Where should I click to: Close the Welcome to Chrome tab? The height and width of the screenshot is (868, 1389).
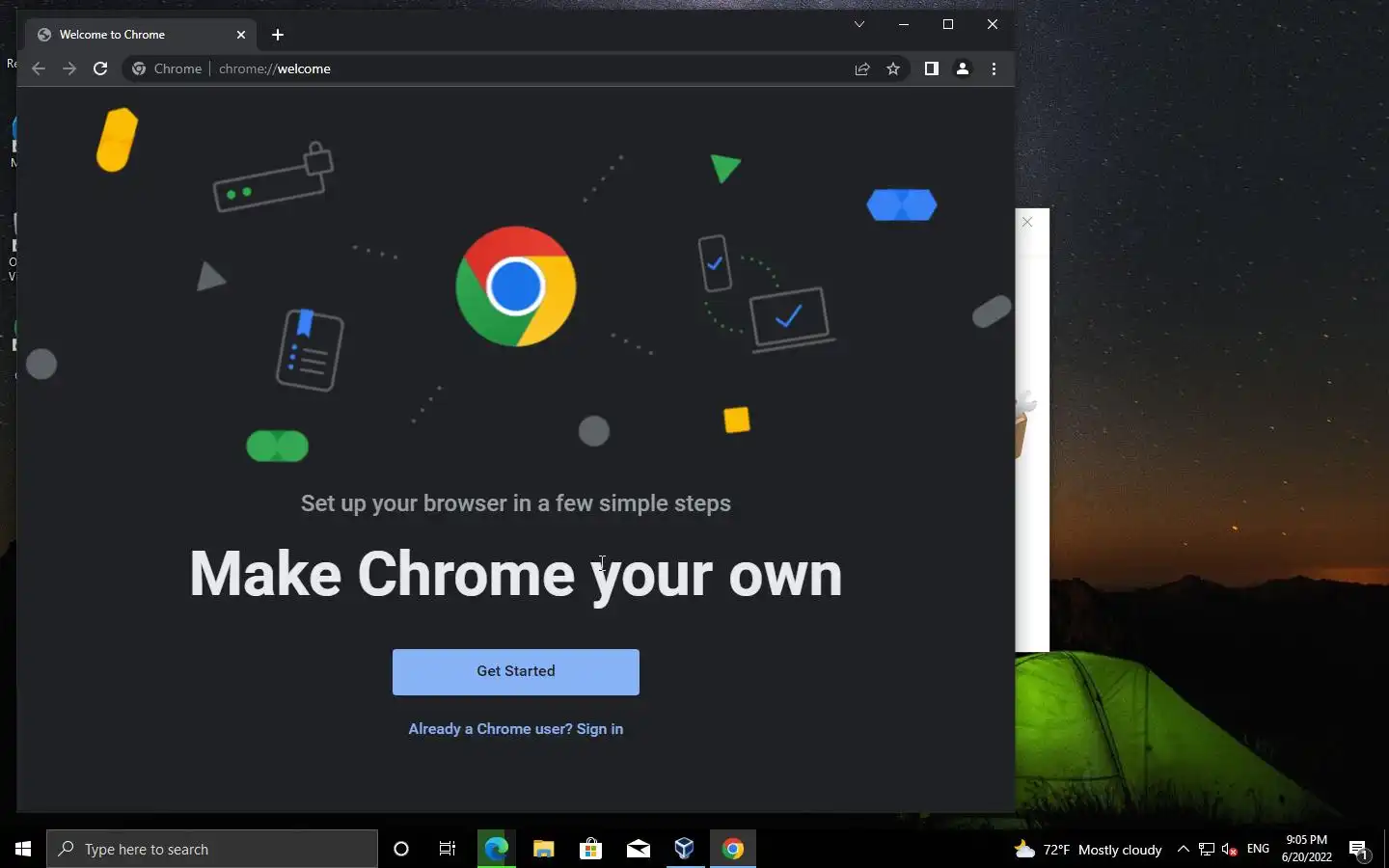pos(241,35)
